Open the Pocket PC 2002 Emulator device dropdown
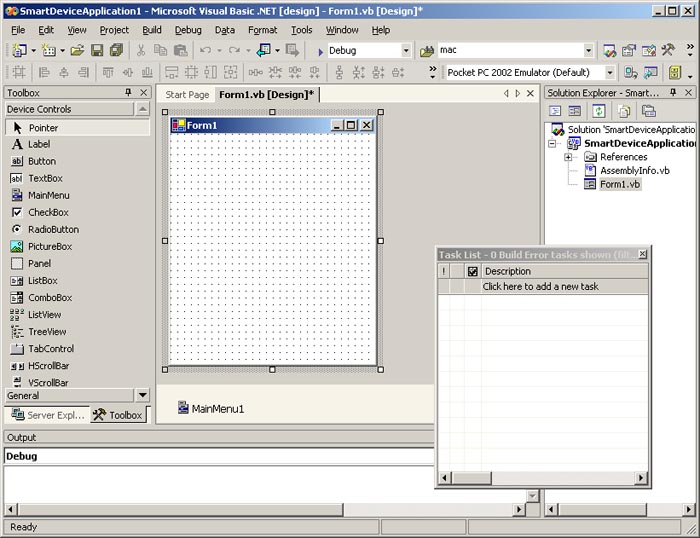Image resolution: width=700 pixels, height=538 pixels. (x=610, y=72)
